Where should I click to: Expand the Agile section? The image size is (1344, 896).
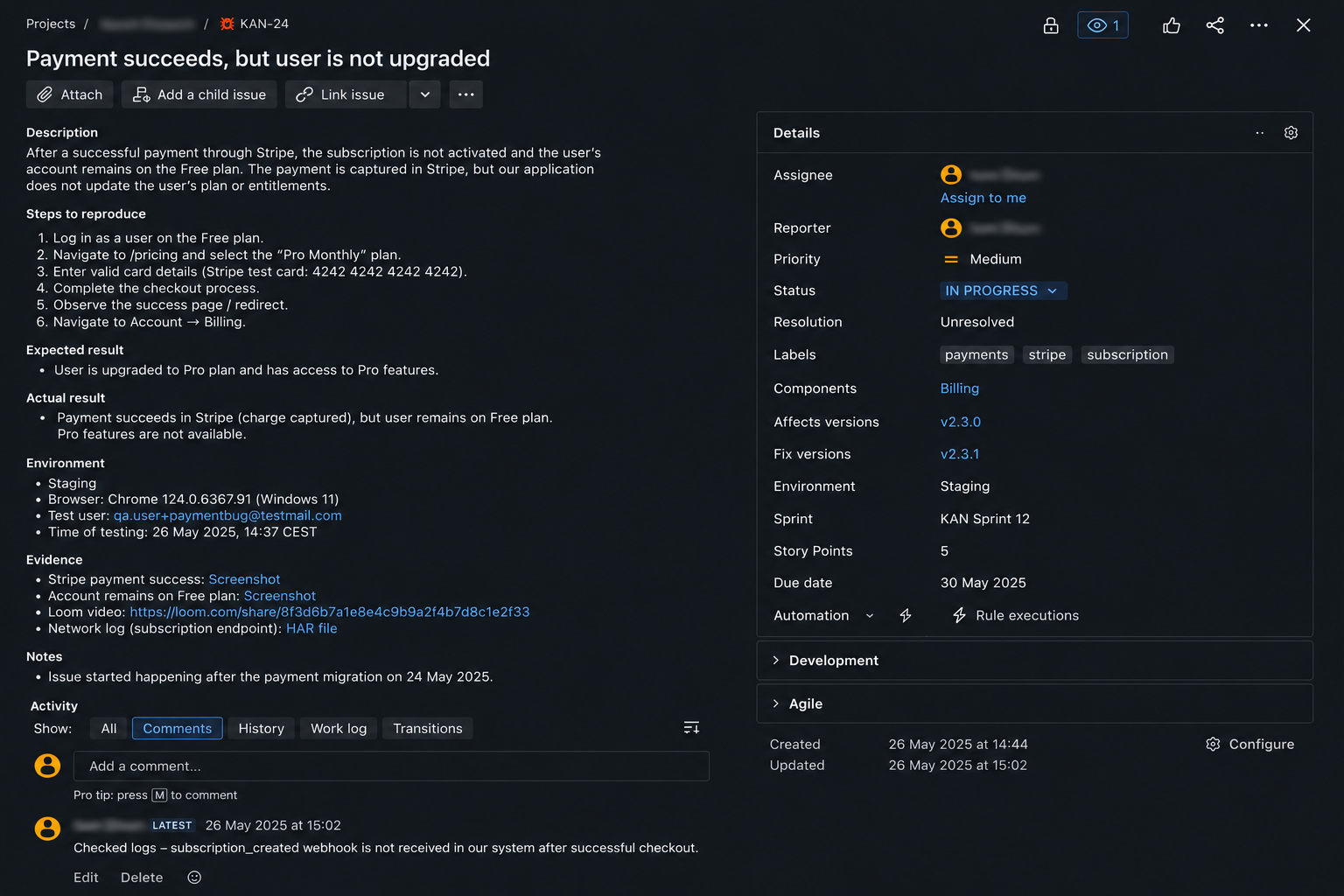(1034, 703)
